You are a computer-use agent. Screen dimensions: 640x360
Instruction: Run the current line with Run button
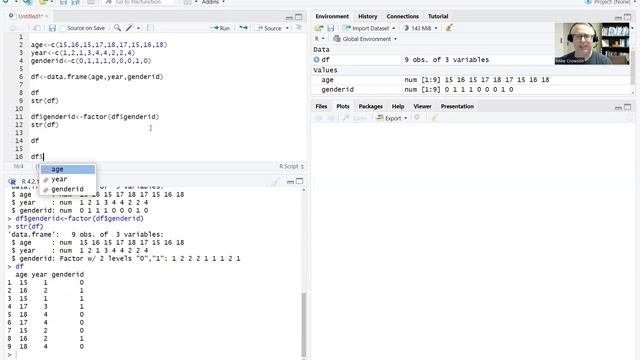click(220, 28)
